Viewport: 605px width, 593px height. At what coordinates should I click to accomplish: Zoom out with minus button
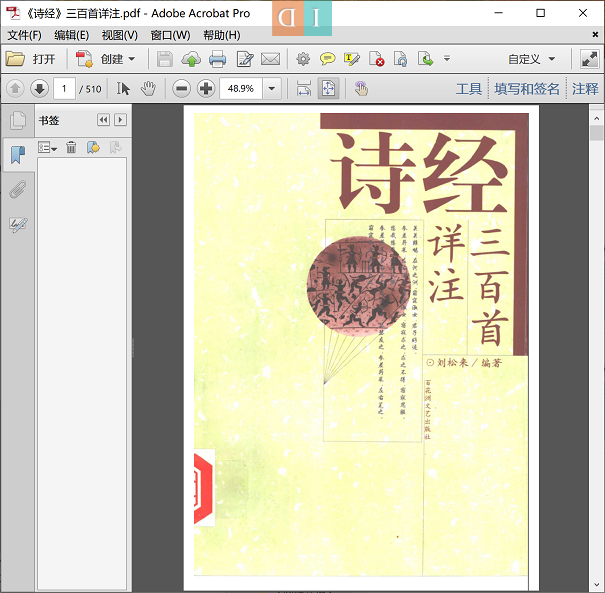tap(181, 89)
